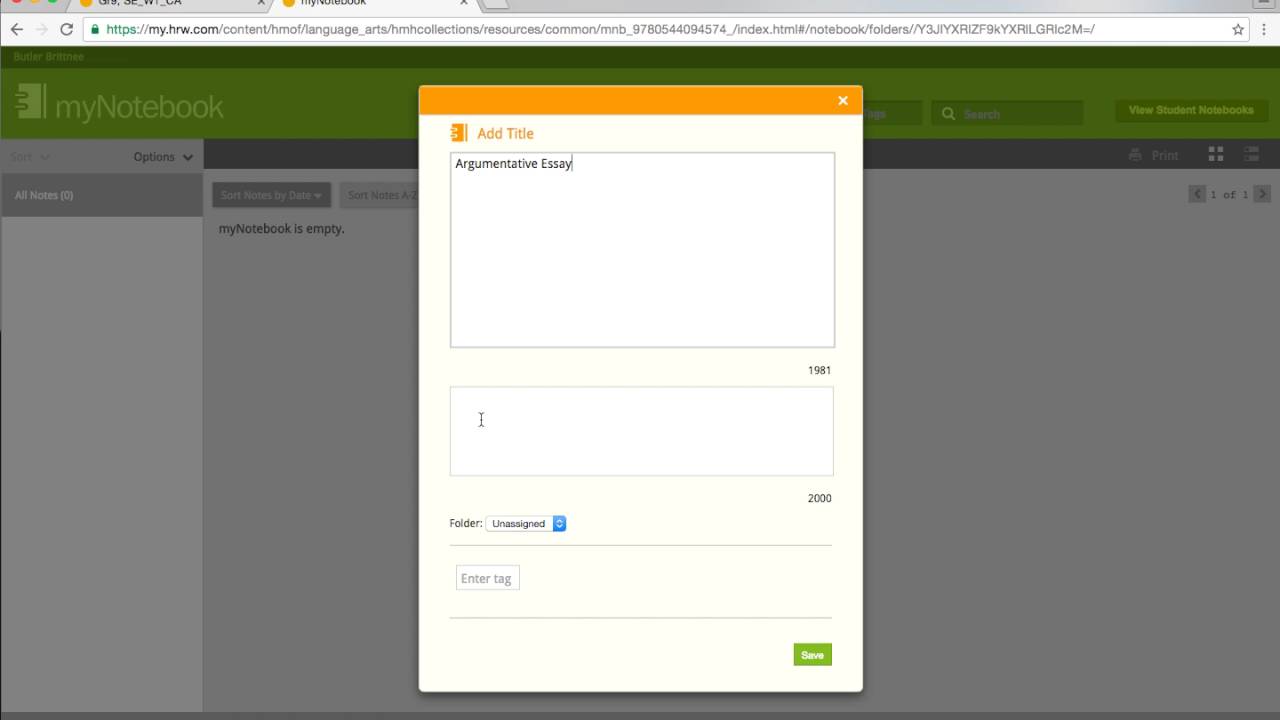This screenshot has width=1280, height=720.
Task: Switch to the list view icon
Action: click(1251, 154)
